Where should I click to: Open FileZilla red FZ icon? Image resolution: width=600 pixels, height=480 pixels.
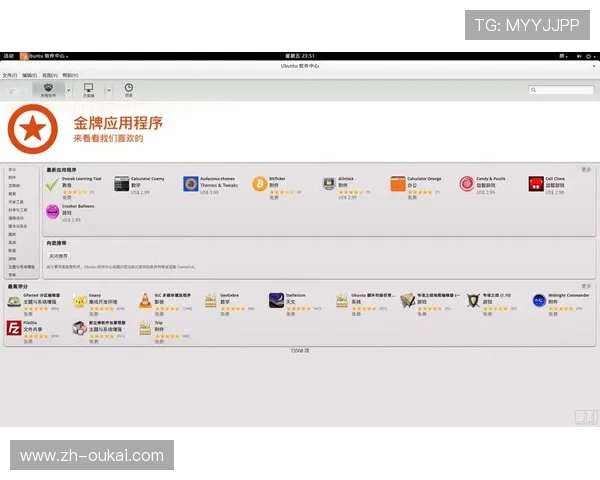click(x=14, y=328)
